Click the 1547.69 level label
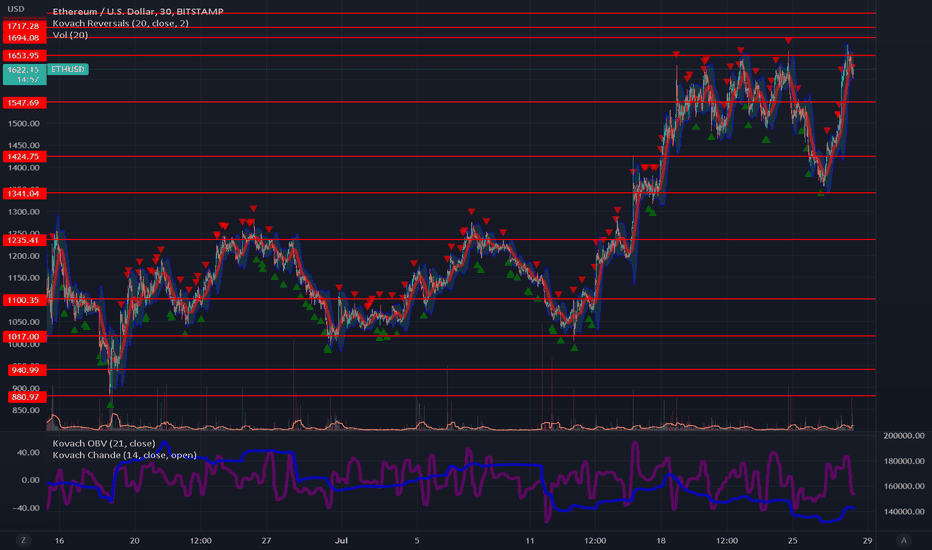 pyautogui.click(x=24, y=103)
